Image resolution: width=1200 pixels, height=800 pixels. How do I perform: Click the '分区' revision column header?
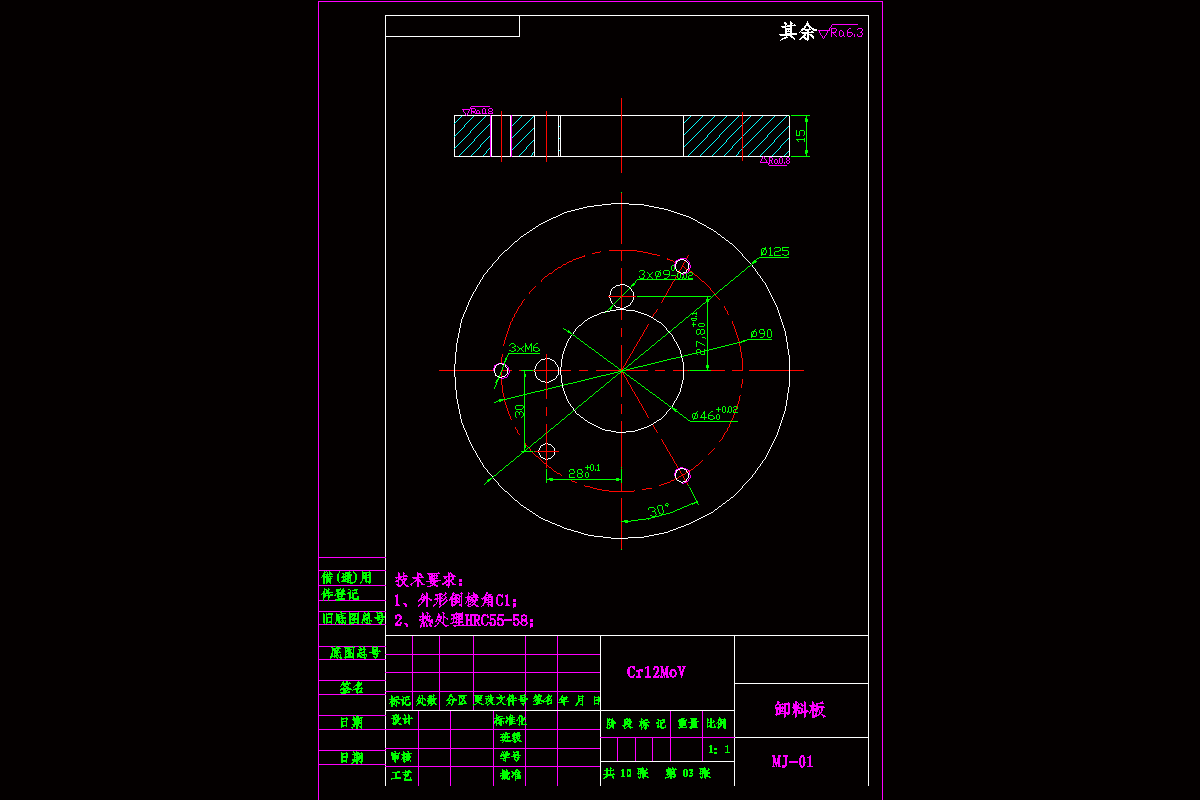tap(456, 701)
